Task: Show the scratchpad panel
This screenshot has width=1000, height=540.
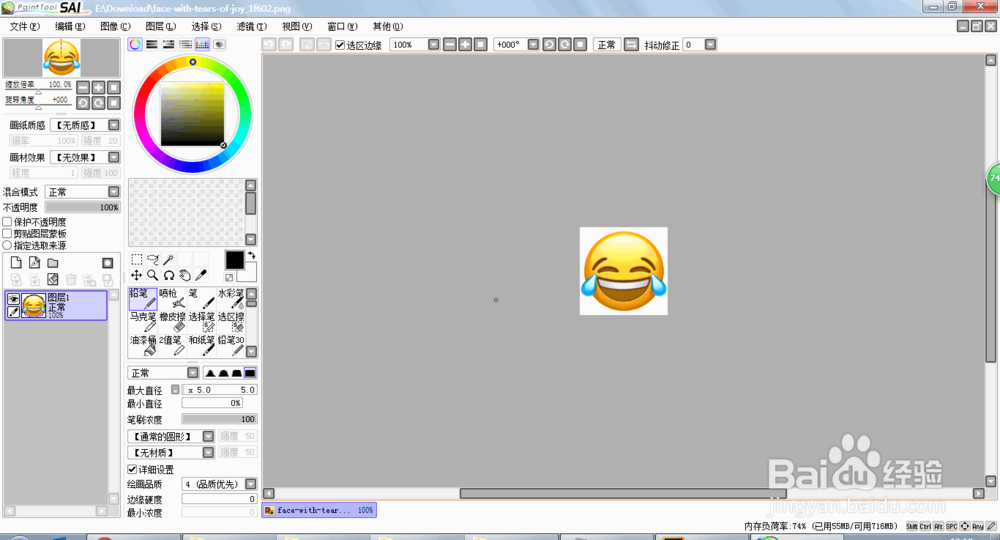Action: click(x=219, y=44)
